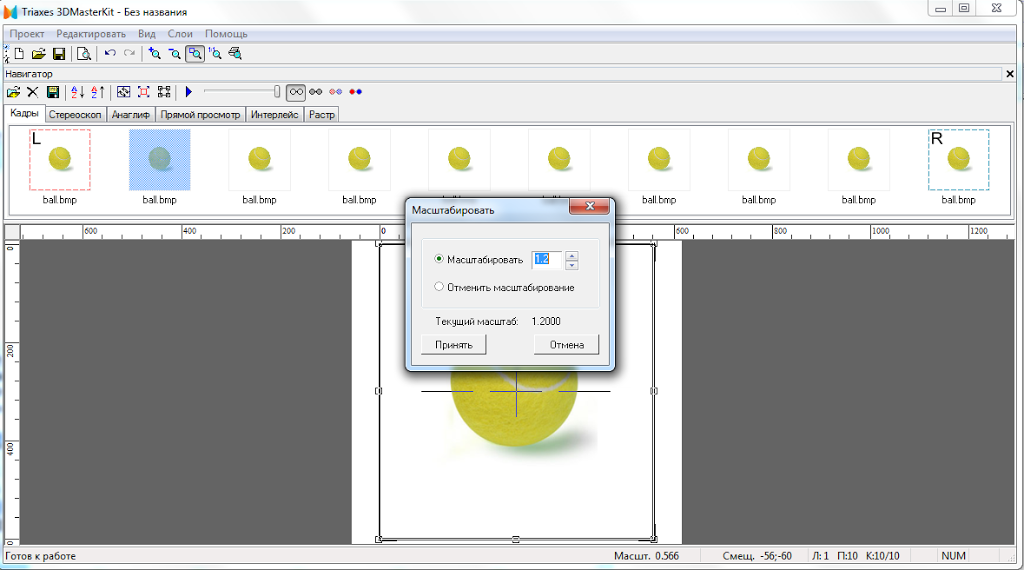Open the Проект menu
1024x570 pixels.
[x=27, y=34]
